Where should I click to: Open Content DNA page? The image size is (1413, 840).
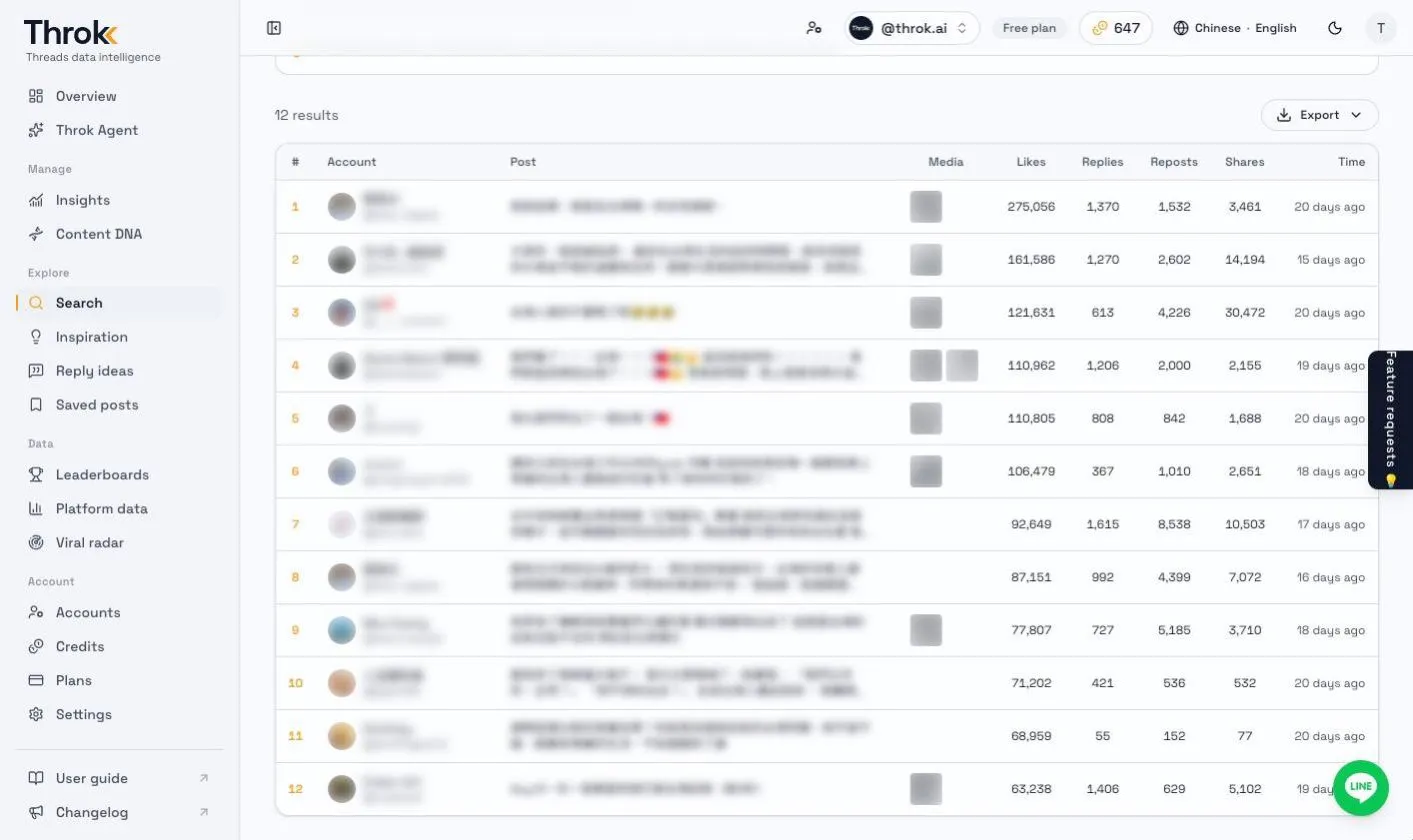click(120, 234)
